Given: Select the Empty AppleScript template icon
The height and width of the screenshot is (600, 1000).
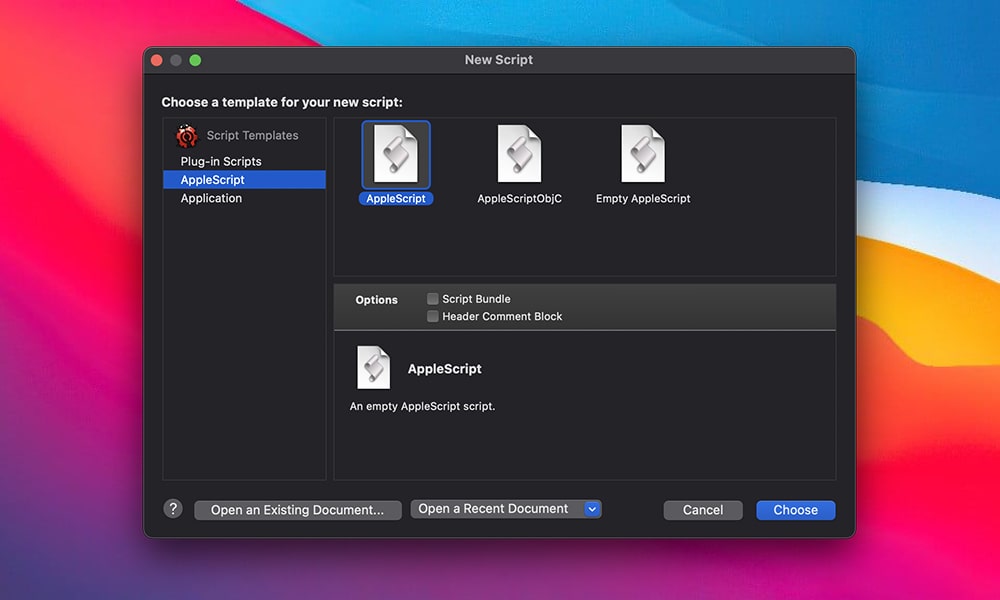Looking at the screenshot, I should [x=643, y=153].
